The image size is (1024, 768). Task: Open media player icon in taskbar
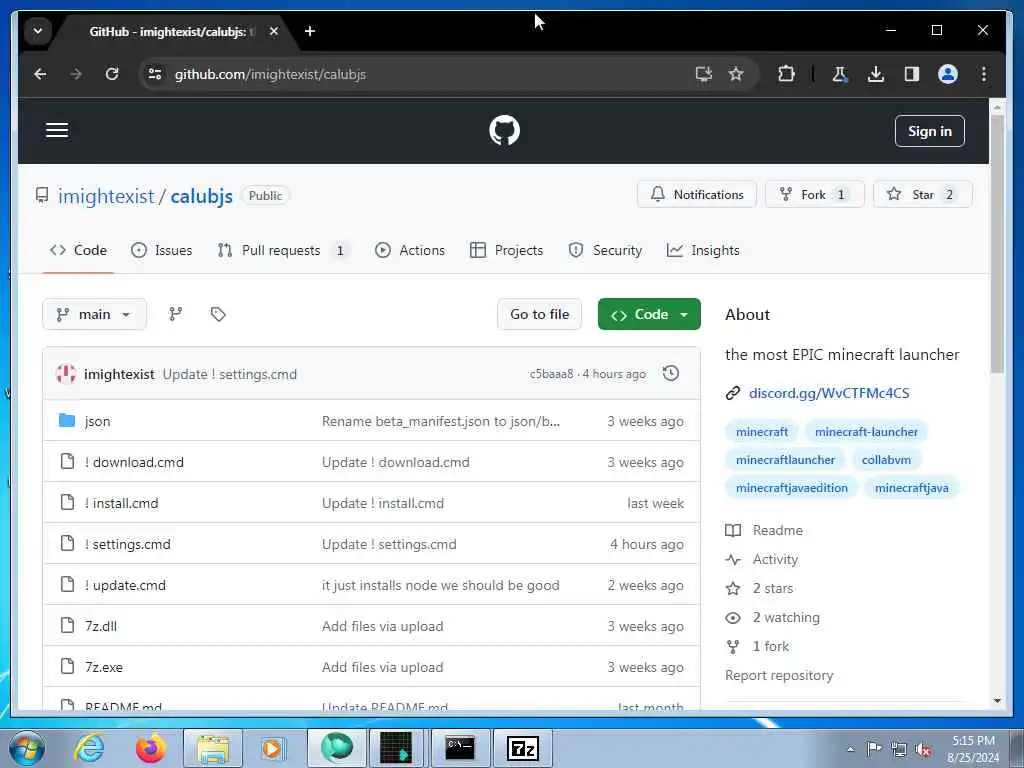(273, 748)
